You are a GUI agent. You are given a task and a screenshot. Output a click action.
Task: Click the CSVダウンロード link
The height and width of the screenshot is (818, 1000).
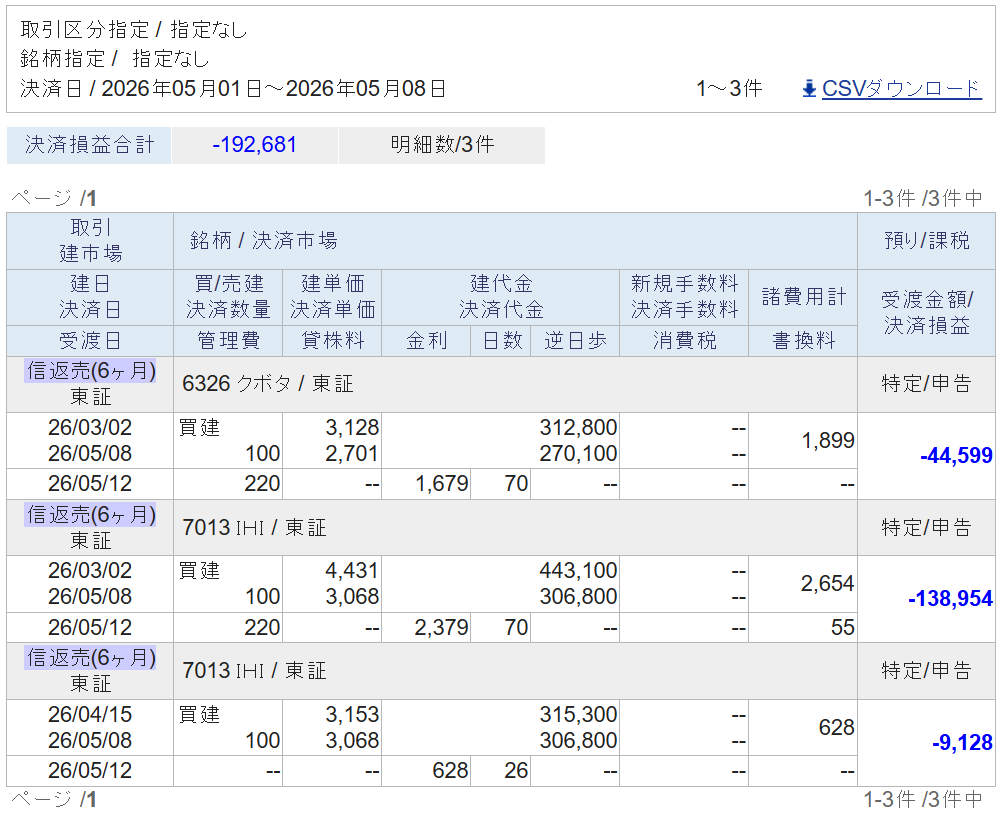click(901, 89)
